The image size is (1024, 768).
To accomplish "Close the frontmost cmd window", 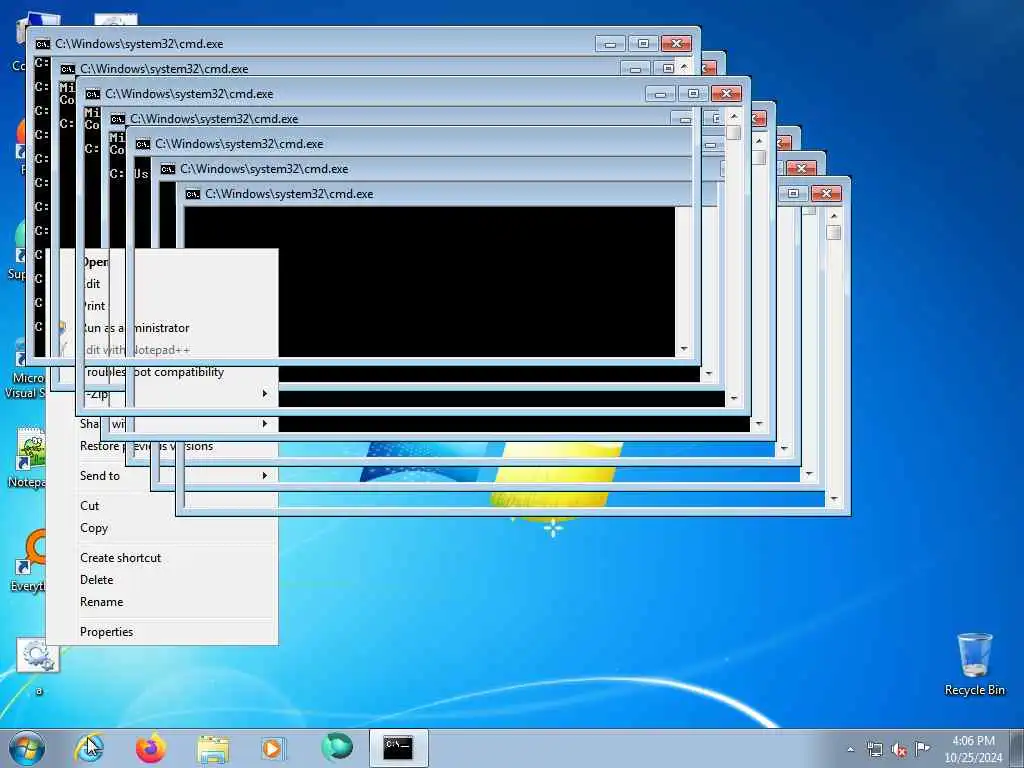I will click(677, 44).
